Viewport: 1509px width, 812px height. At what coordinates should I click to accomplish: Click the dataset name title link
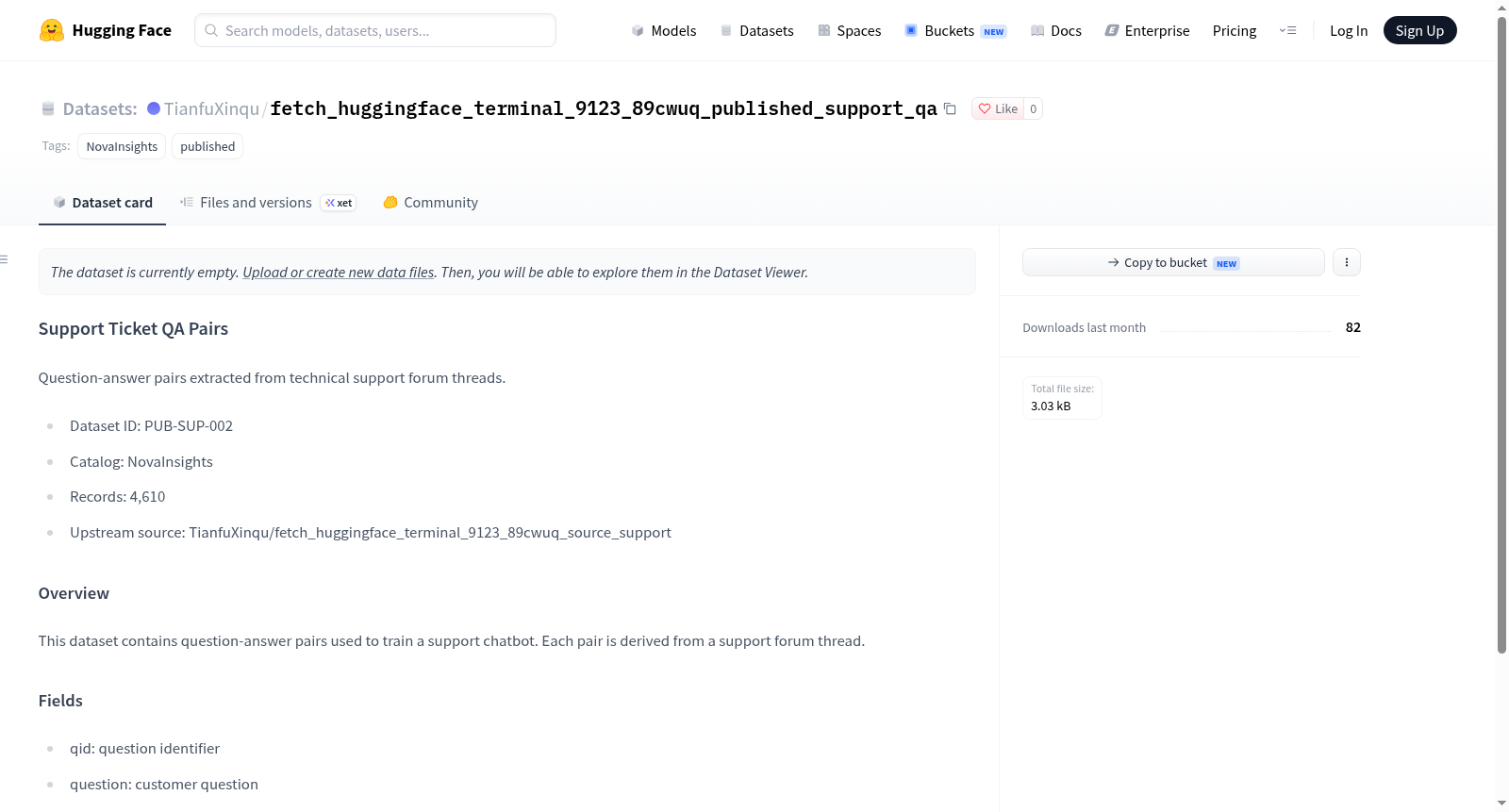coord(604,108)
